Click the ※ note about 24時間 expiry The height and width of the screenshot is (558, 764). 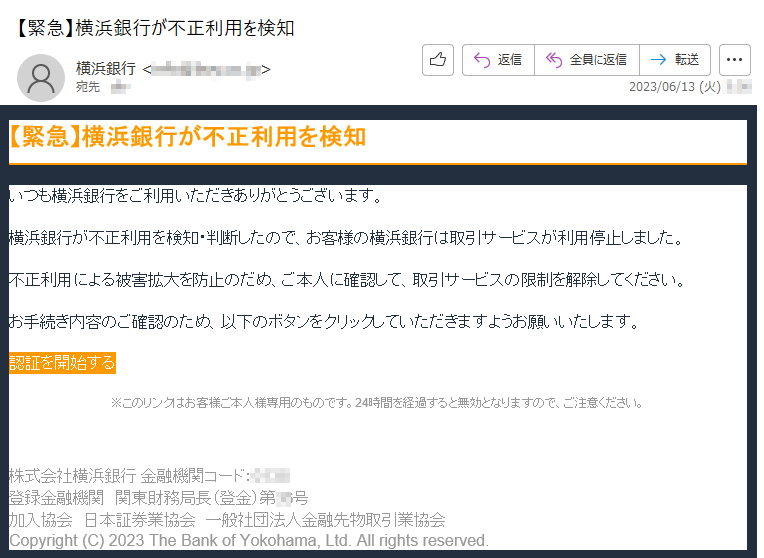pyautogui.click(x=376, y=403)
